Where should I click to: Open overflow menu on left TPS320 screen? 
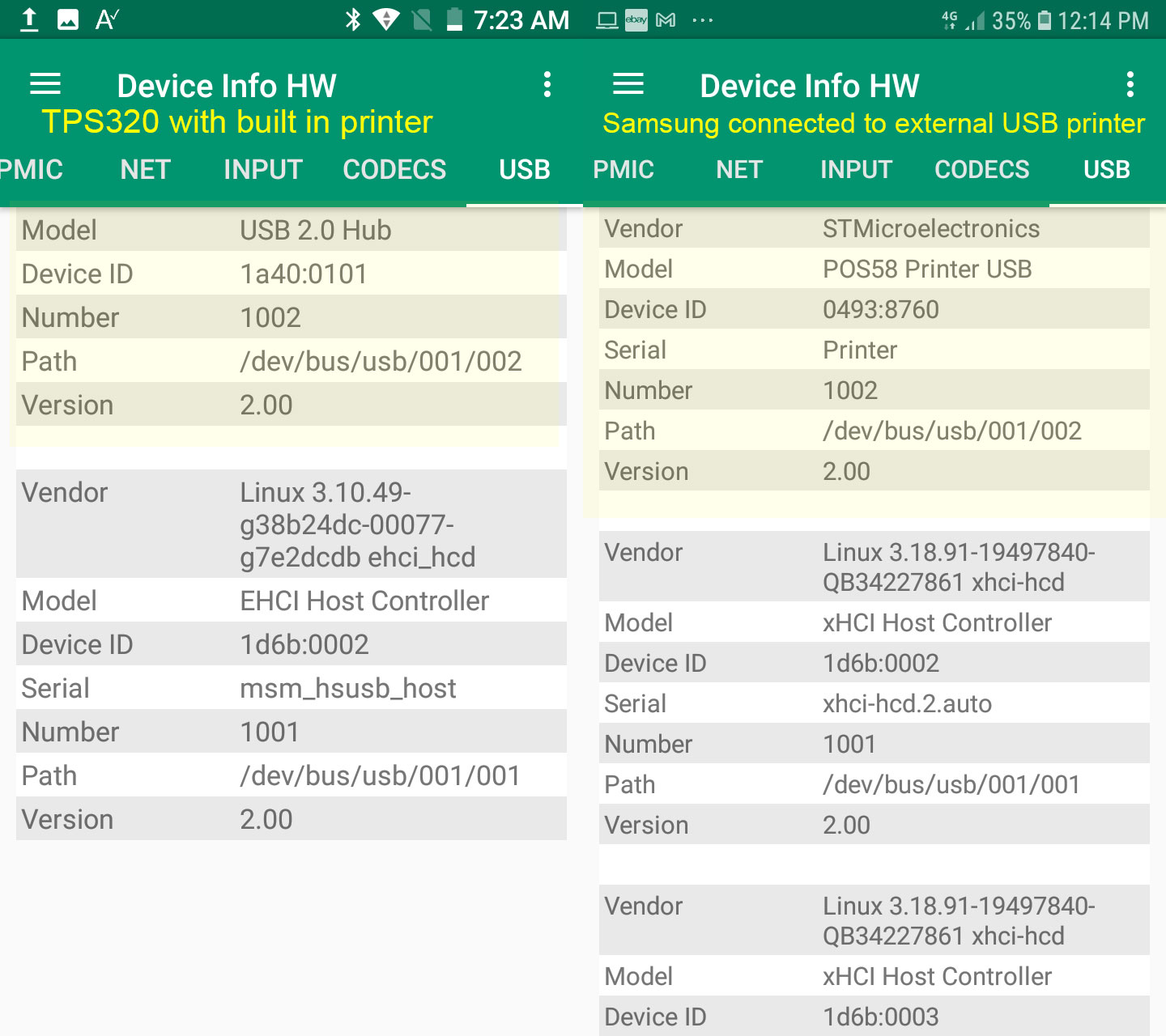(x=547, y=84)
